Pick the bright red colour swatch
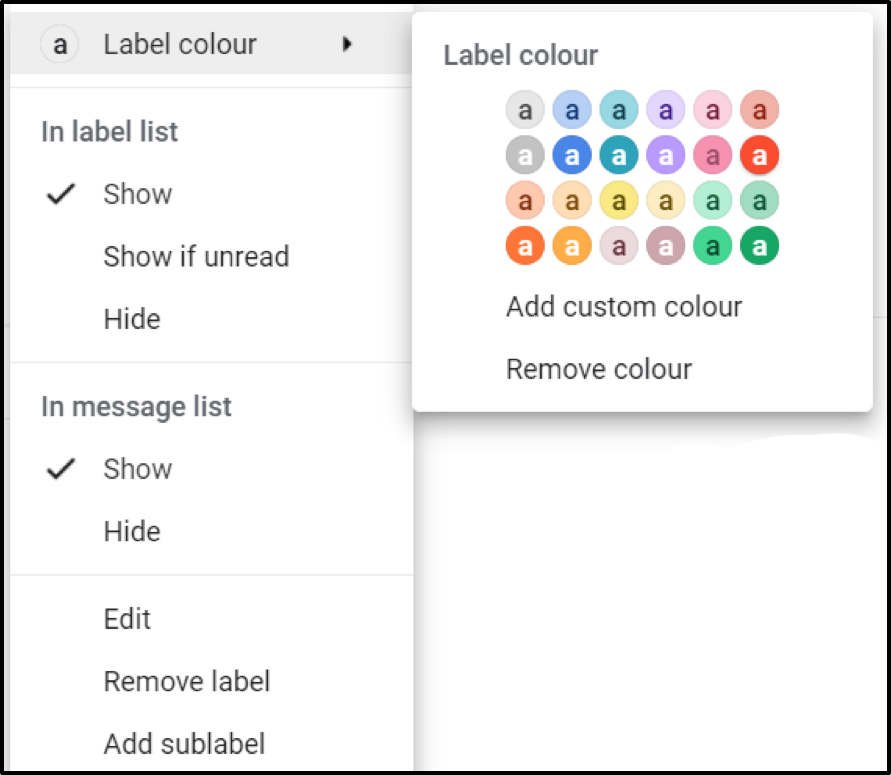The width and height of the screenshot is (891, 775). pos(759,155)
